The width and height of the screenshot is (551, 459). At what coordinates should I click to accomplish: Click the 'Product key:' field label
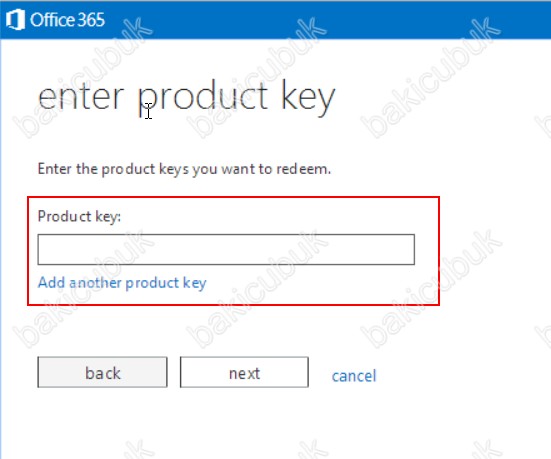[x=79, y=216]
